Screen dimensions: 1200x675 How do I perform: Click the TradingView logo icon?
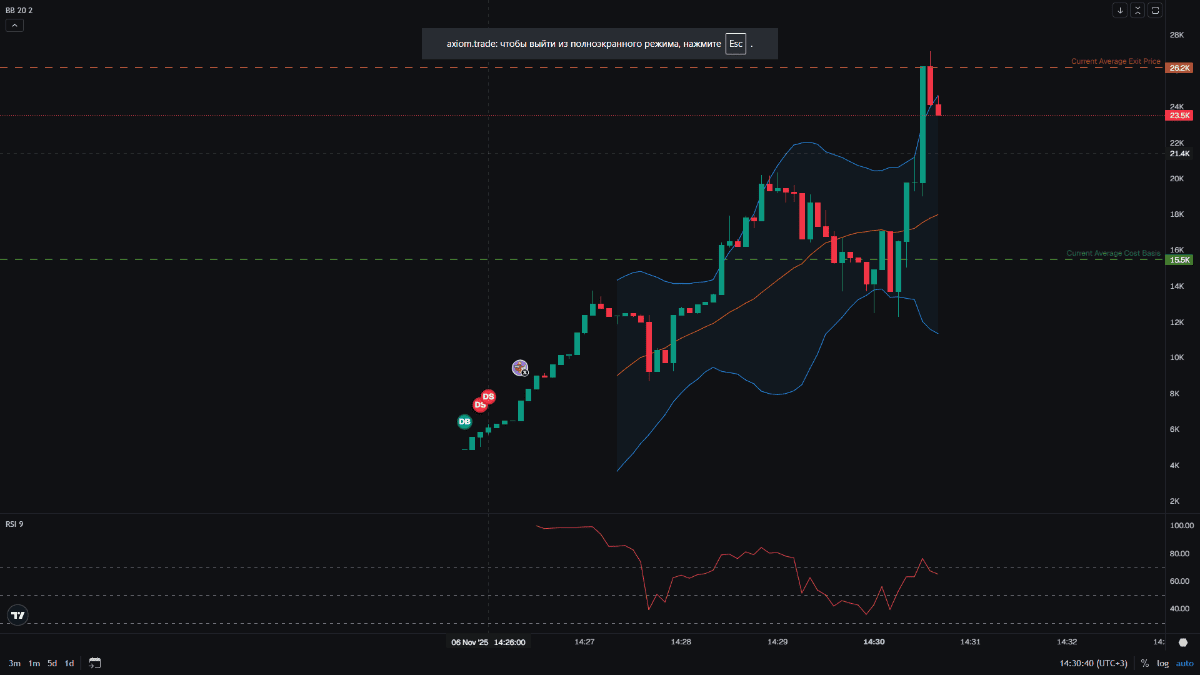(17, 616)
